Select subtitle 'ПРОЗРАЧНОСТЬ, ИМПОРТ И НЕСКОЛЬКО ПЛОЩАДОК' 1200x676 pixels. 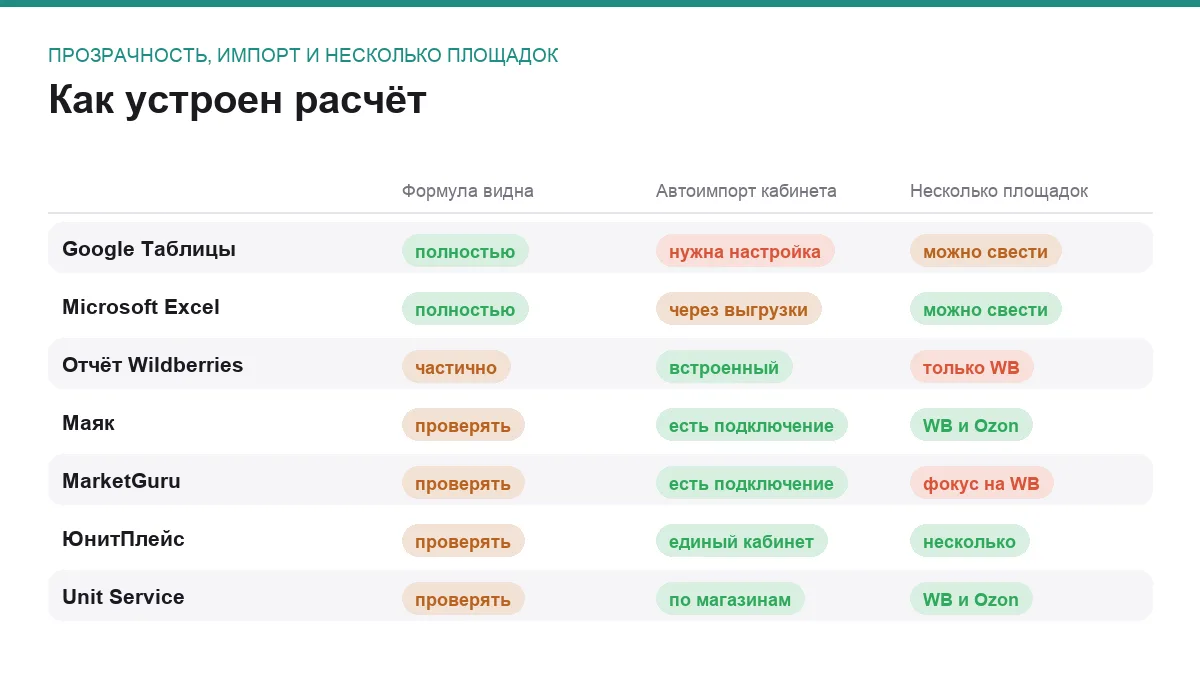(x=303, y=56)
